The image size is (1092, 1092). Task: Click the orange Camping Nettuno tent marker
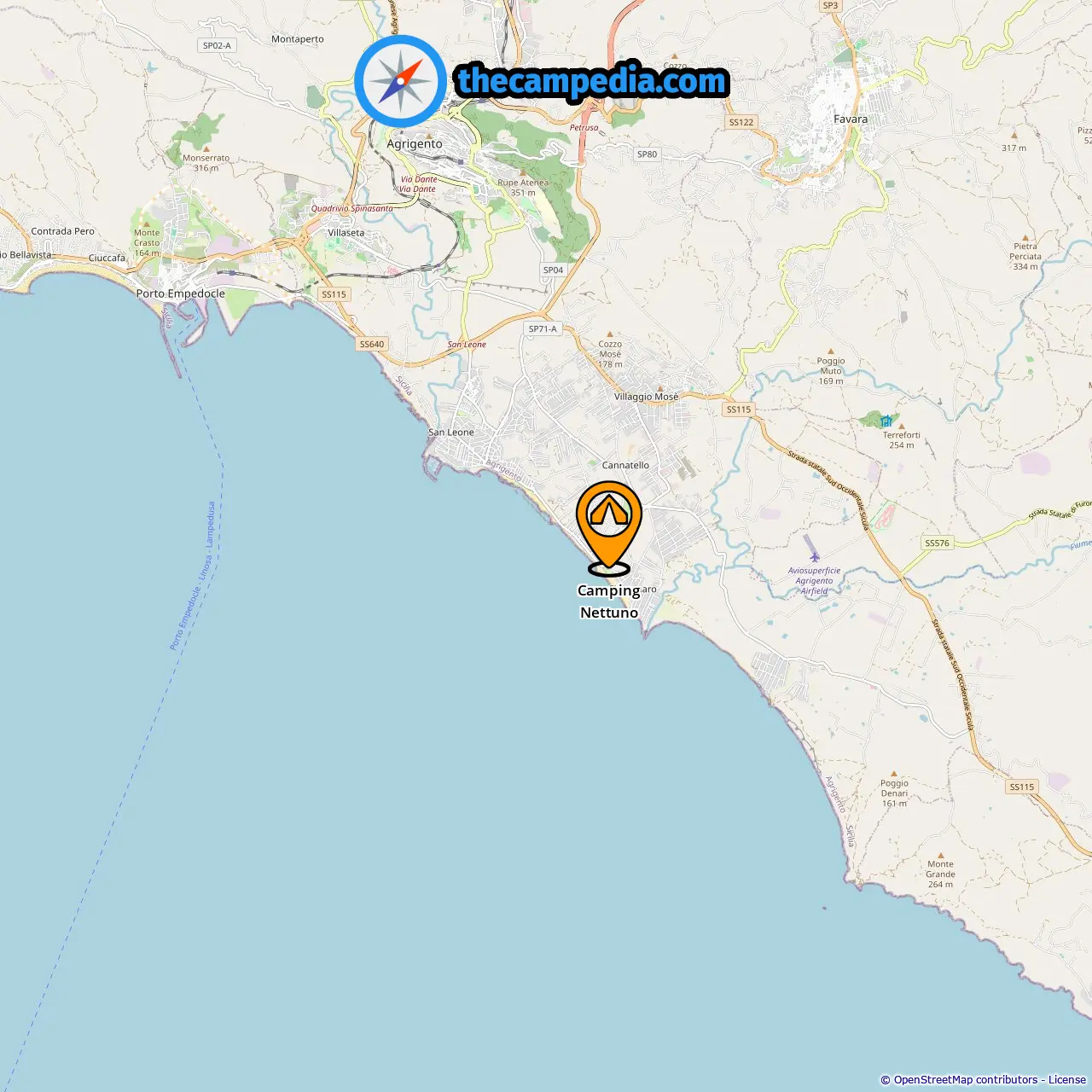coord(609,528)
